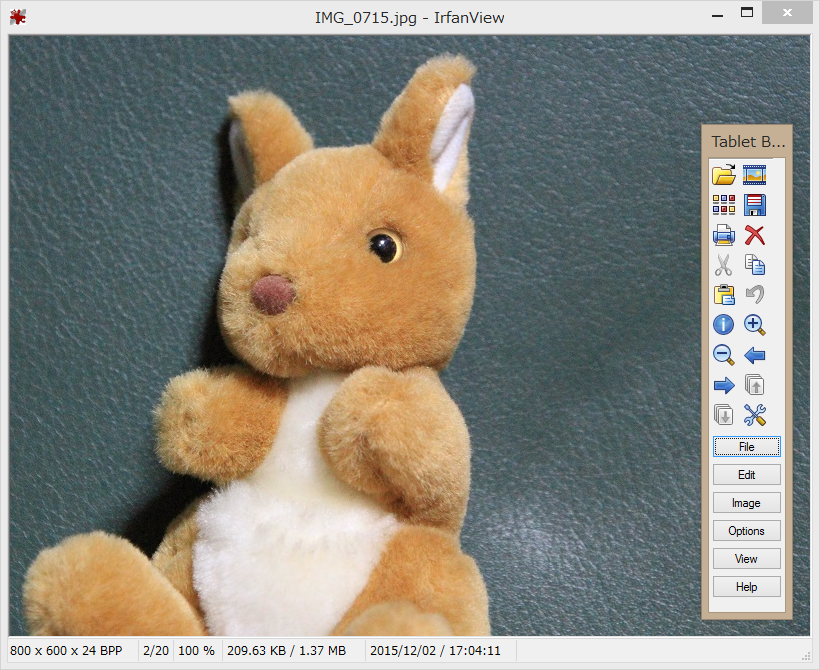
Task: Zoom out of the image
Action: [x=723, y=354]
